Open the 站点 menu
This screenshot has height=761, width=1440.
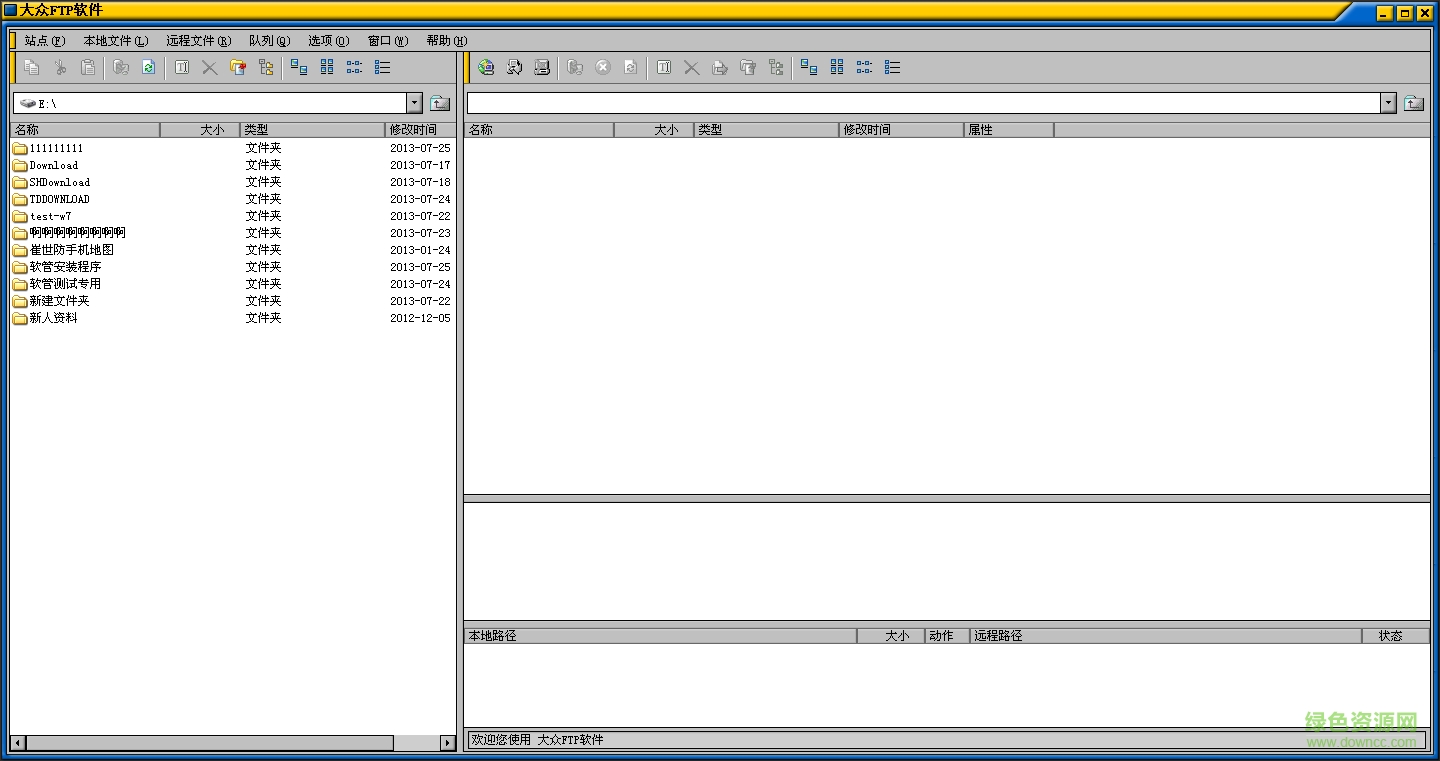(44, 41)
